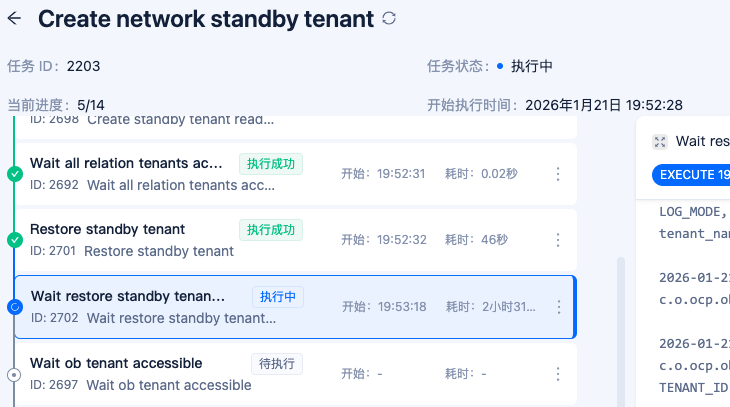Screen dimensions: 730x407
Task: Click the 待执行 status tag
Action: click(x=277, y=363)
